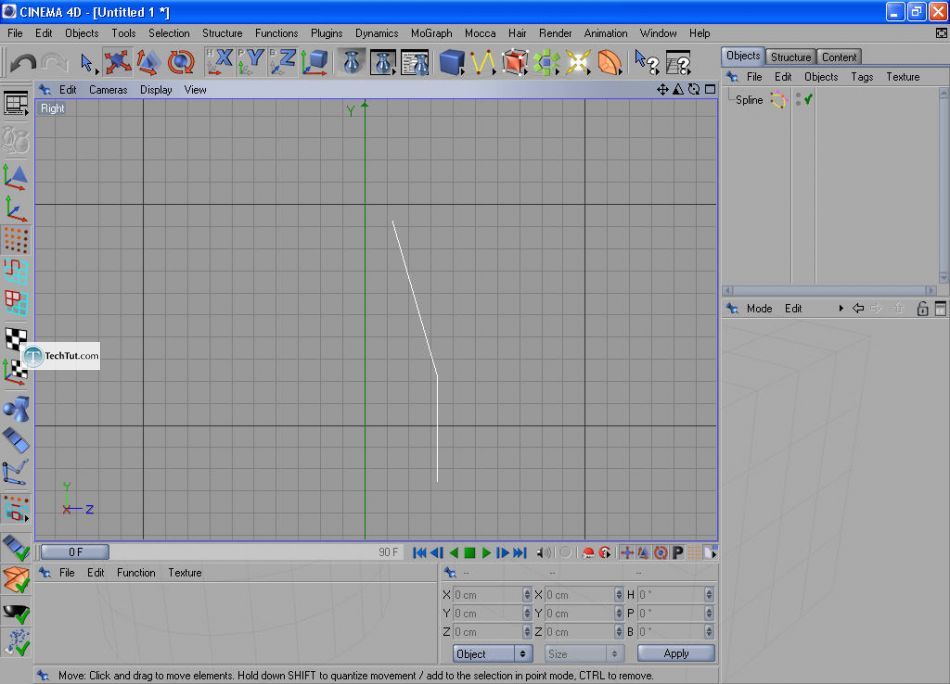Play animation backwards
The height and width of the screenshot is (684, 950).
454,553
